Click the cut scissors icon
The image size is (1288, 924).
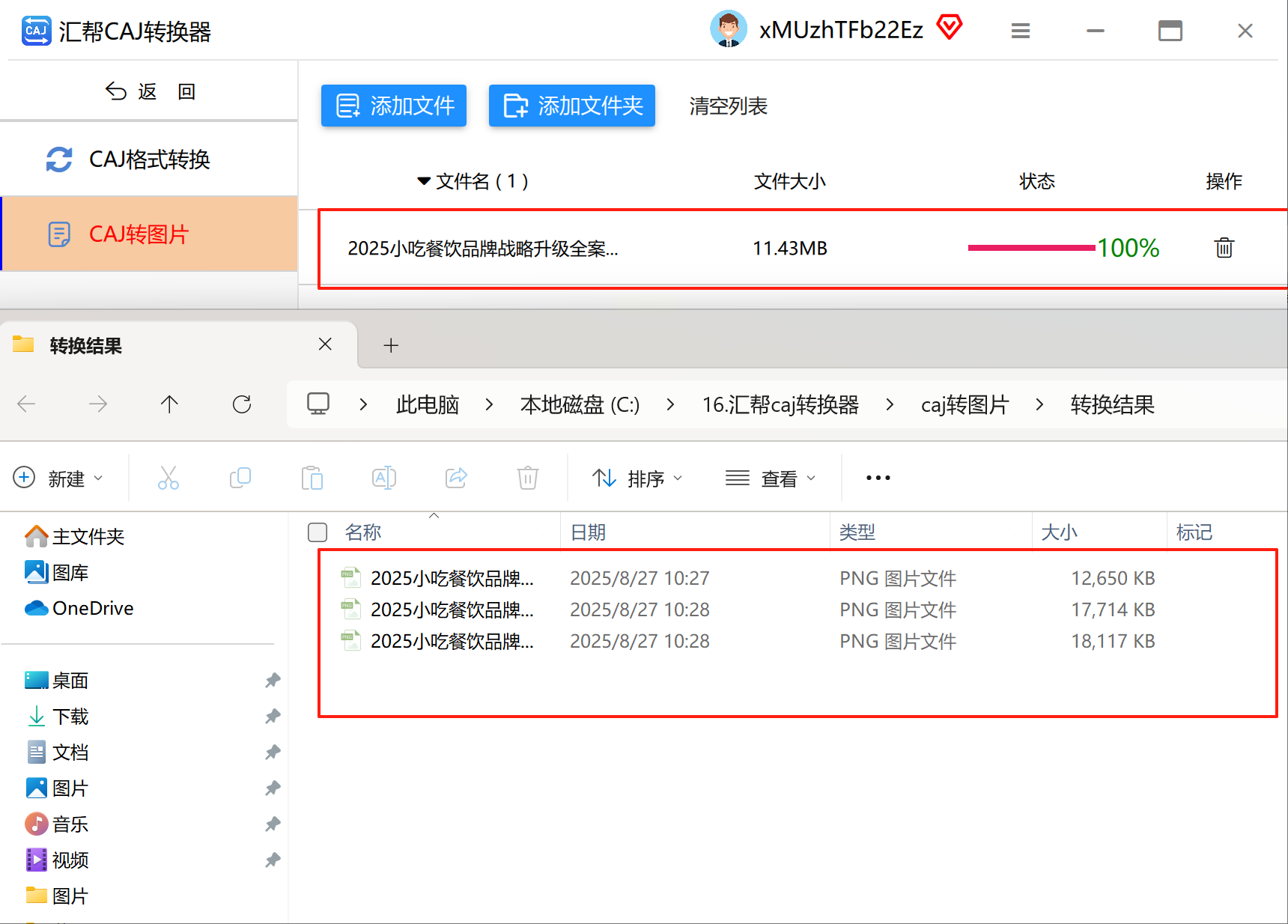coord(168,478)
